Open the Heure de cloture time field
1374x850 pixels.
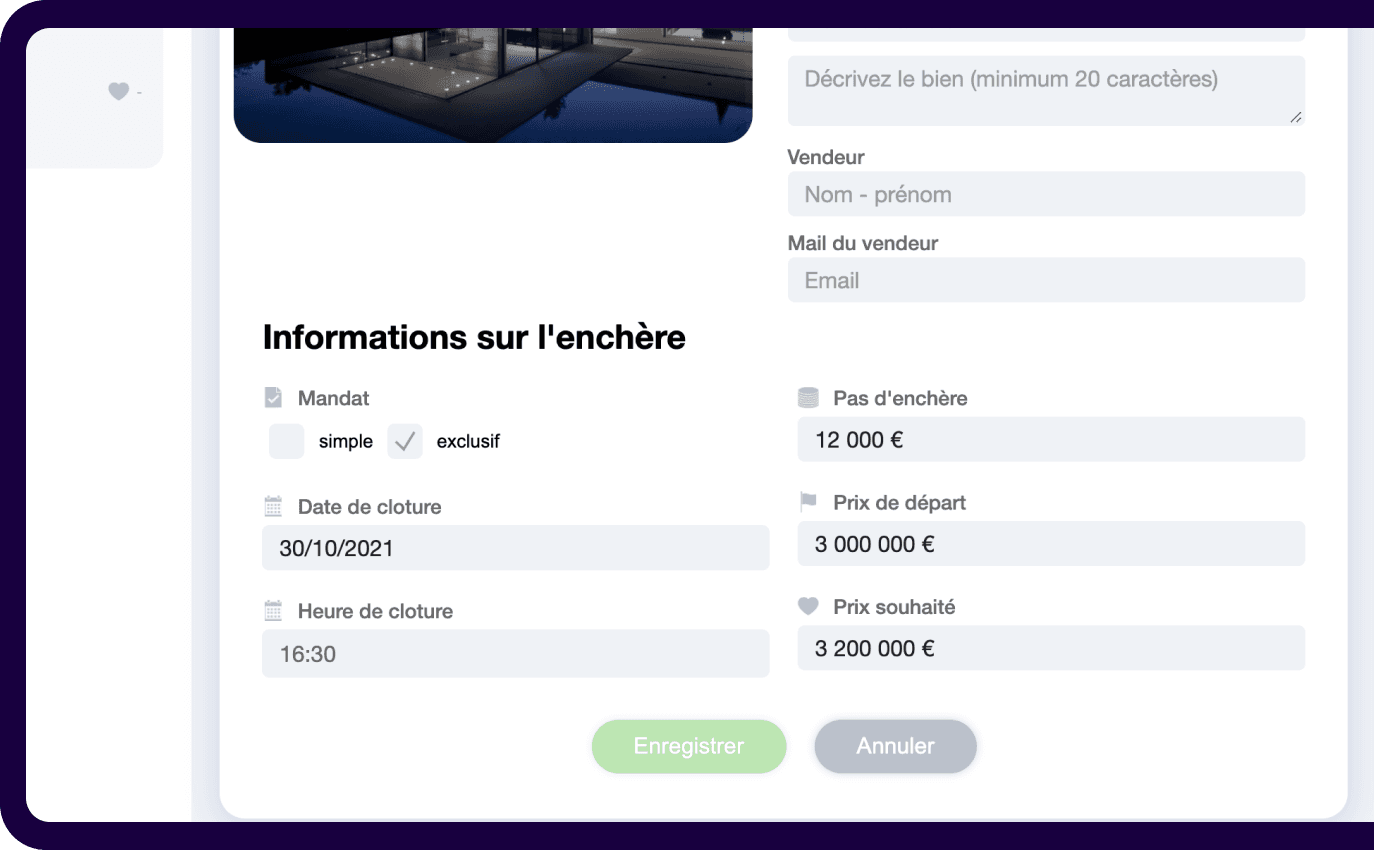tap(515, 654)
